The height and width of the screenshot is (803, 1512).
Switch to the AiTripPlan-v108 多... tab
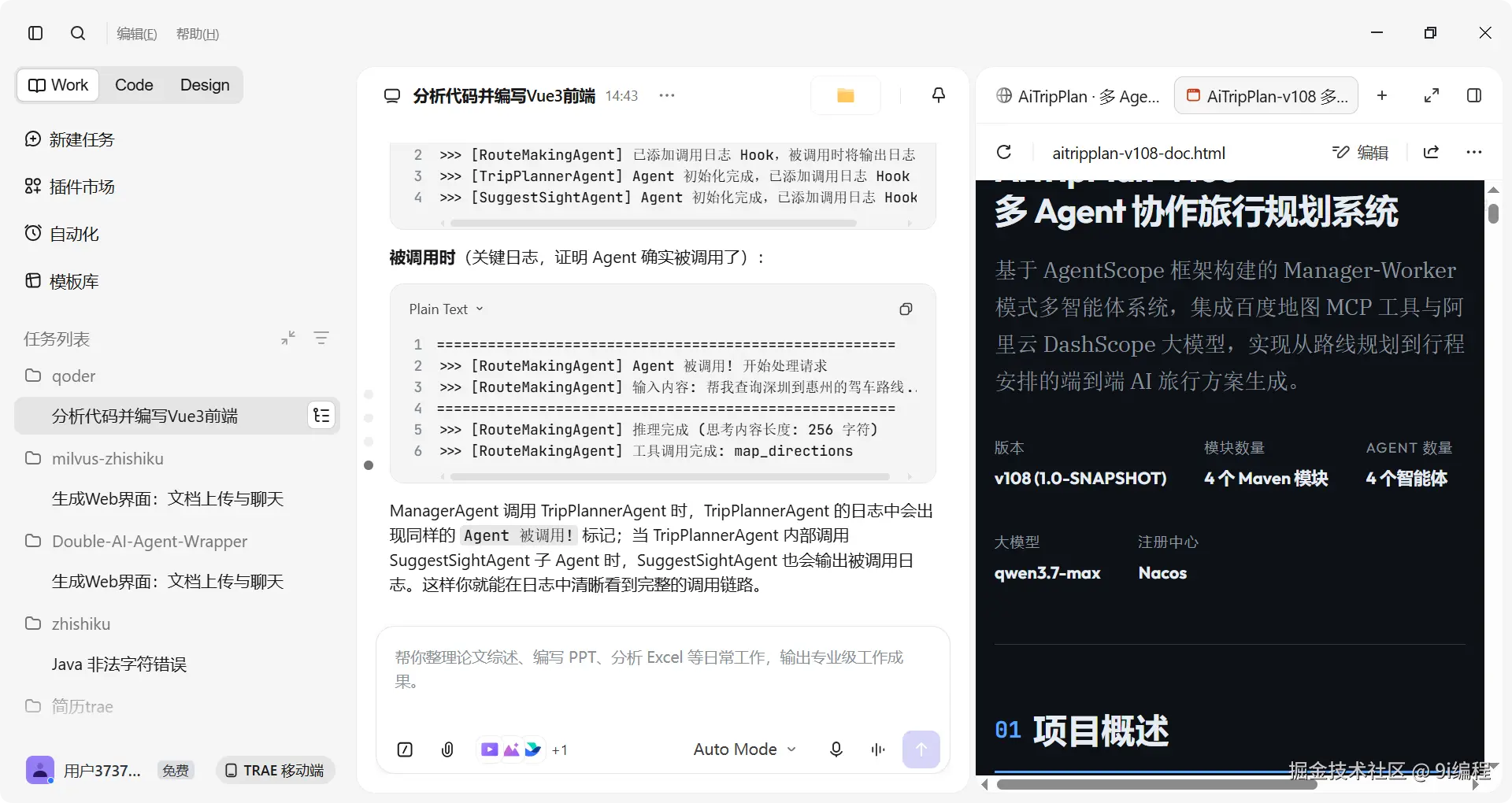click(1266, 96)
